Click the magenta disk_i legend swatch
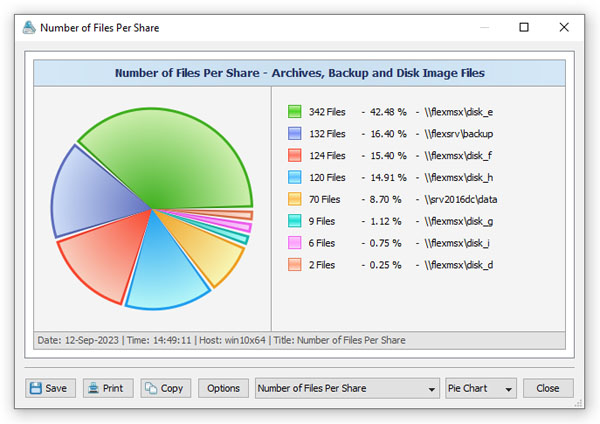600x424 pixels. coord(294,243)
